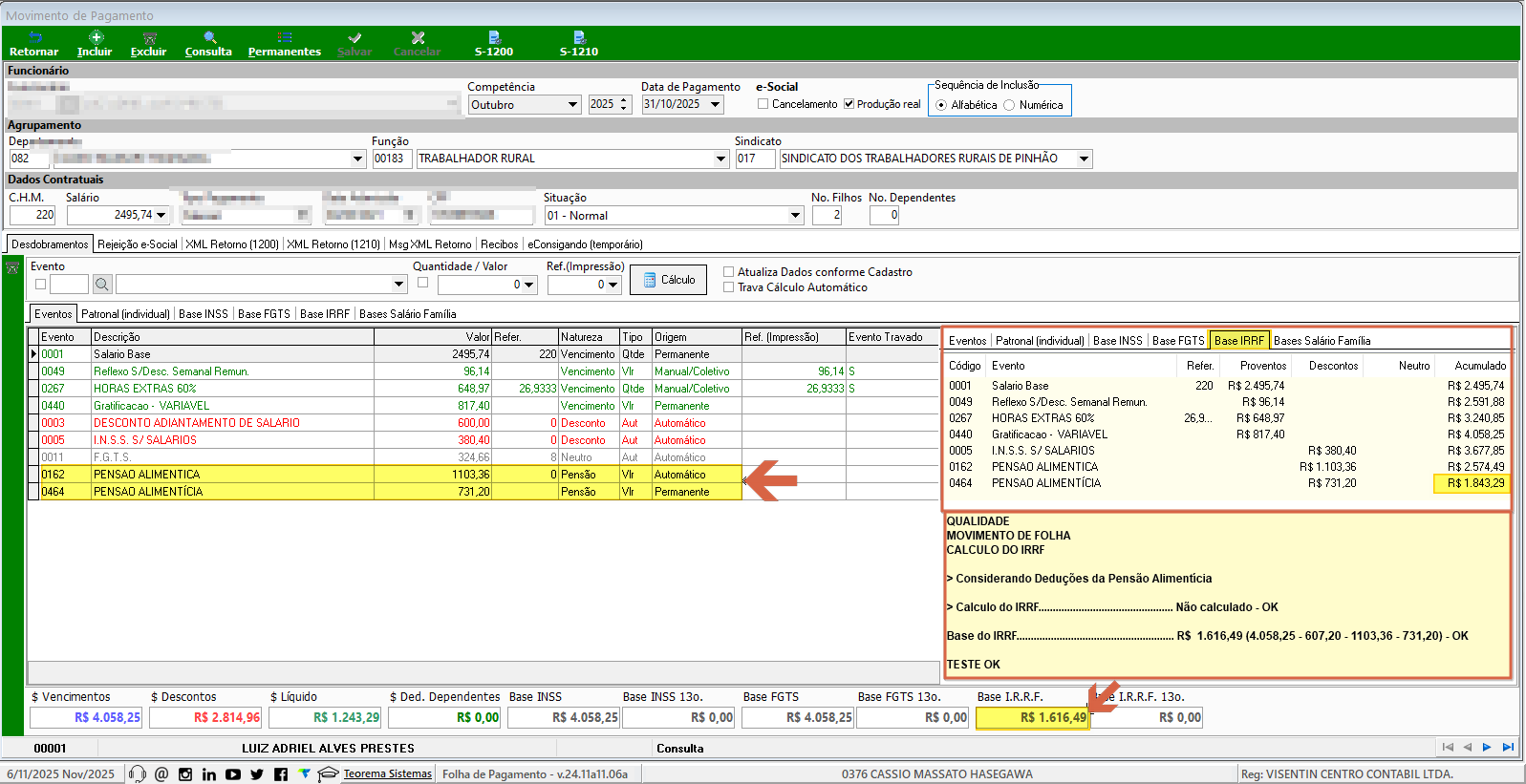Go to the next record navigation arrow
This screenshot has width=1526, height=784.
point(1487,748)
